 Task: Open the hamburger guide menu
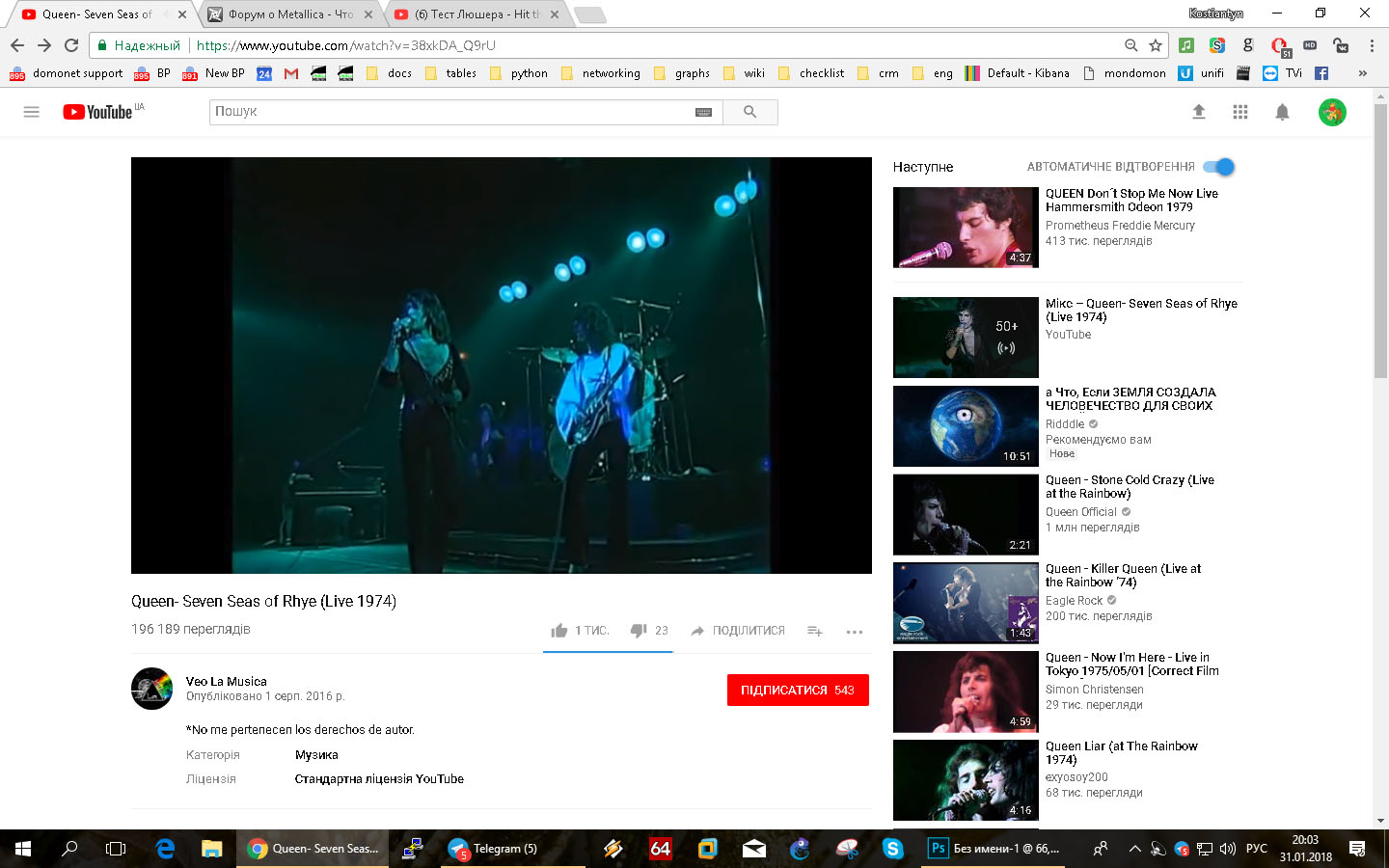point(32,112)
